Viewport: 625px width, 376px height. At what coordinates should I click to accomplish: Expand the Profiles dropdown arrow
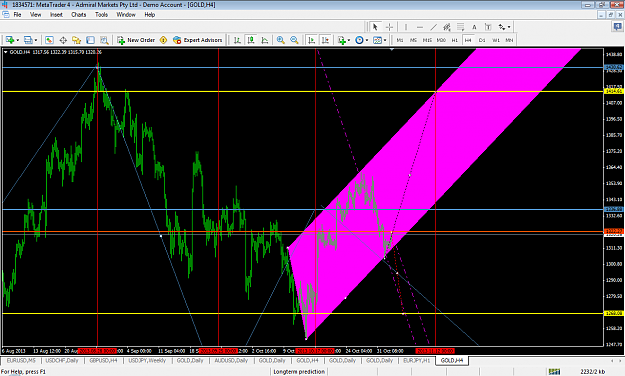click(x=36, y=40)
